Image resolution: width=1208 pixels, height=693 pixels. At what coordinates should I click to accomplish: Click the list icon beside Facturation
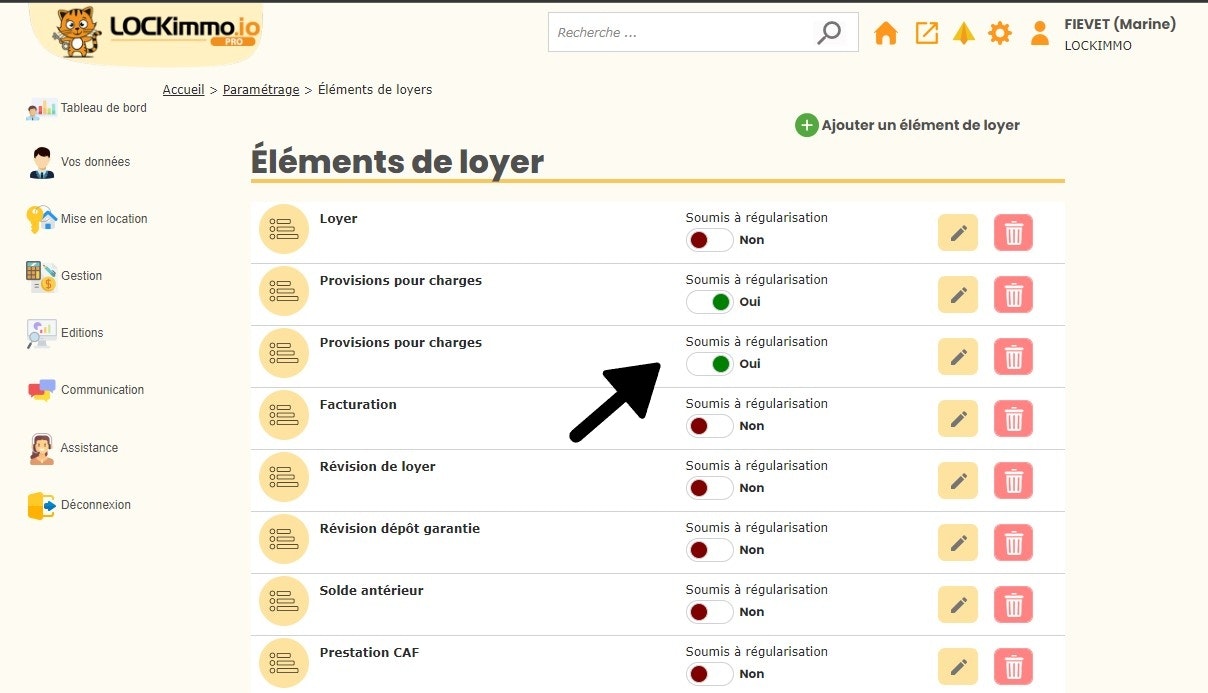(x=284, y=416)
